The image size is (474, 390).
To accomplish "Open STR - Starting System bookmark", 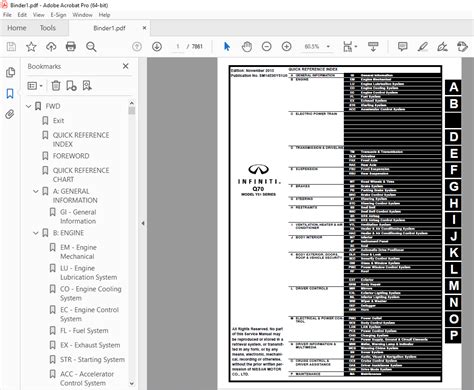I will 92,360.
